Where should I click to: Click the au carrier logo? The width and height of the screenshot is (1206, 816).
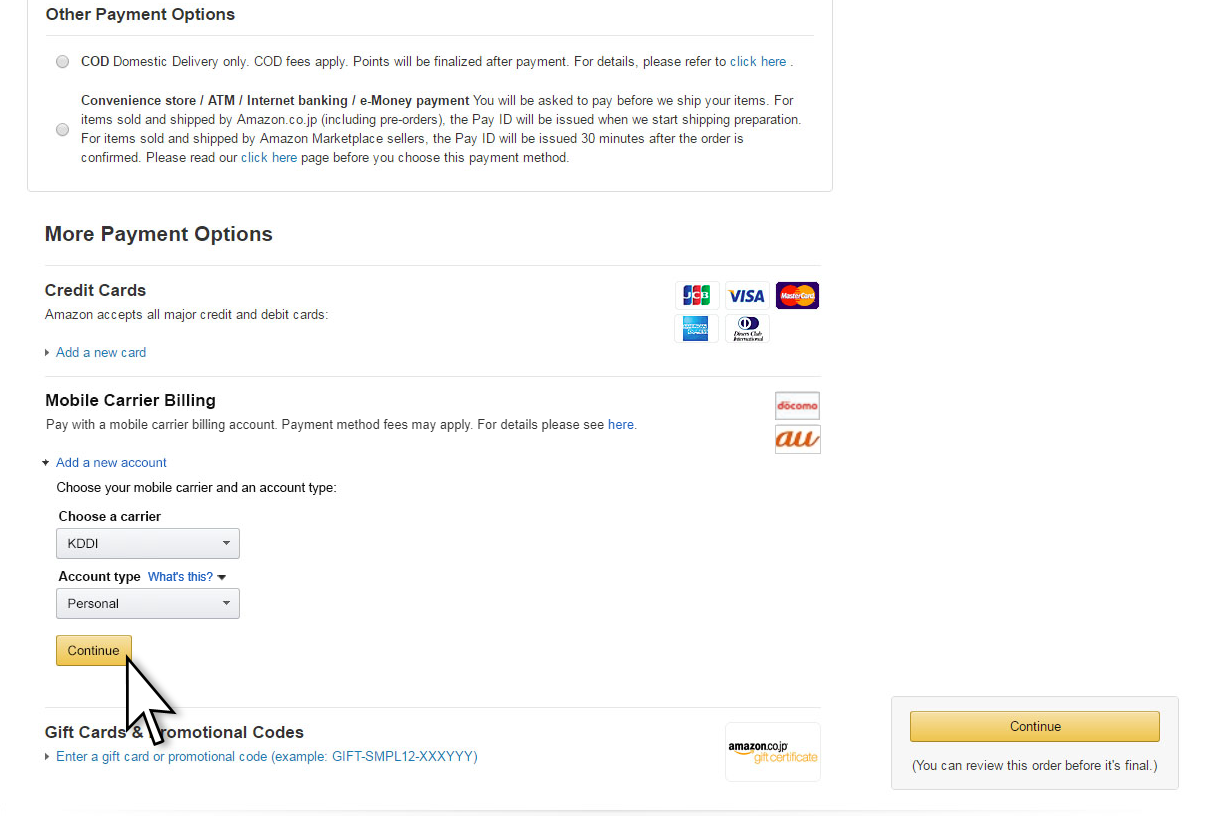(x=797, y=439)
